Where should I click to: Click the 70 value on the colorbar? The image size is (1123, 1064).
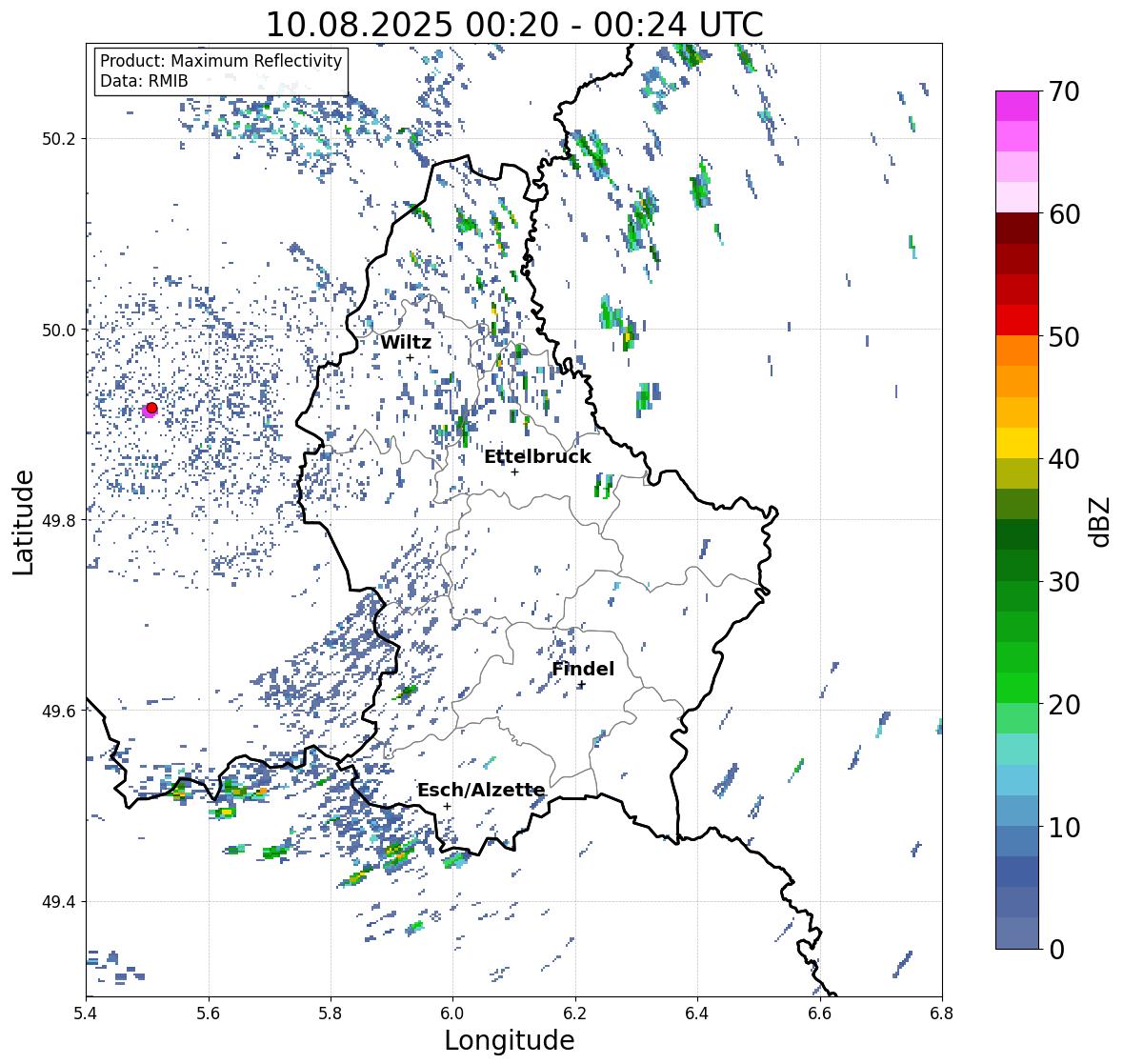(1064, 91)
